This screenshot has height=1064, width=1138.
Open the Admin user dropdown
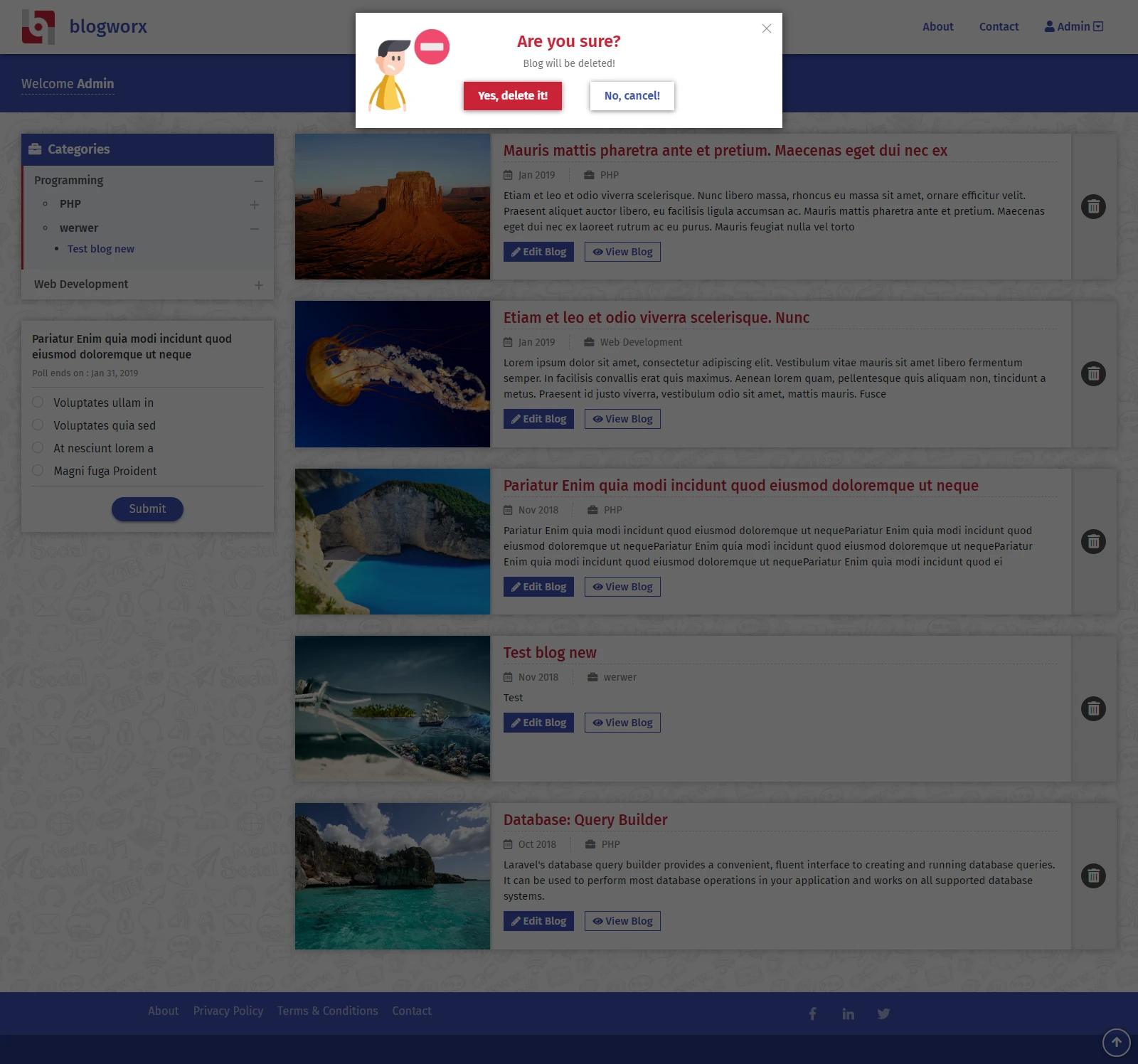pos(1073,26)
